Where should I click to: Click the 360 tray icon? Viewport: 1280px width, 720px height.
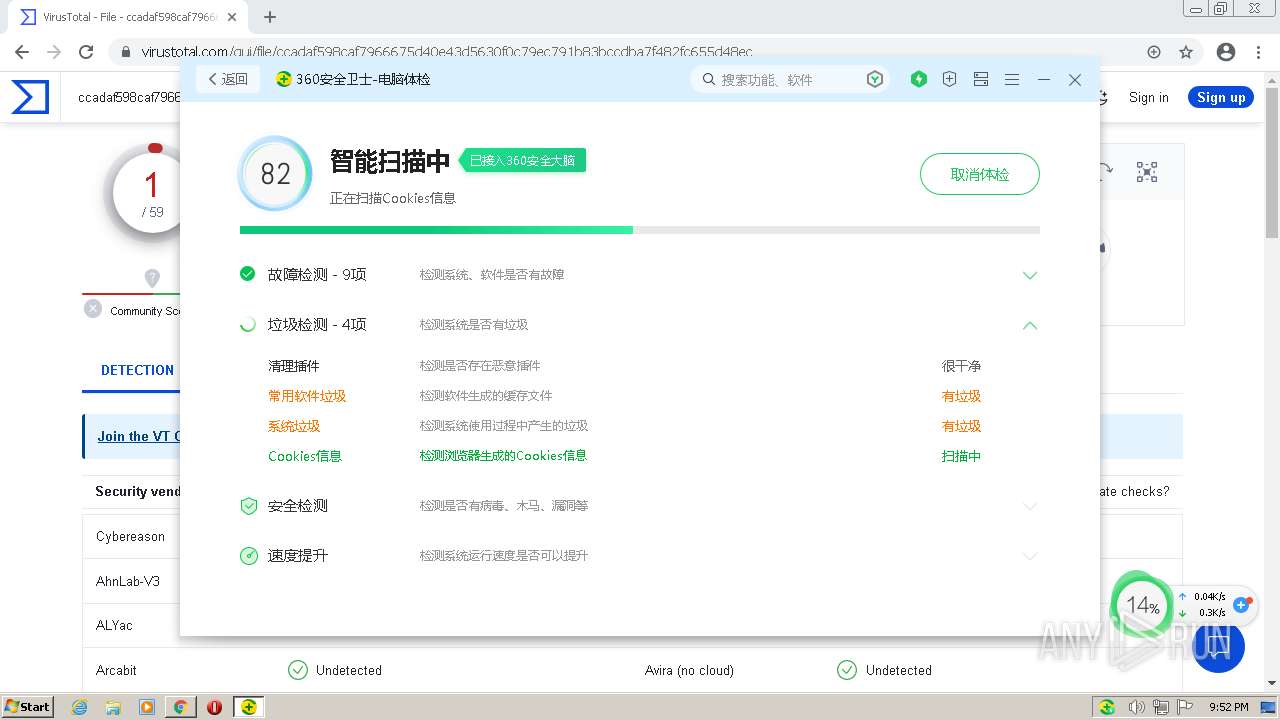(1107, 707)
